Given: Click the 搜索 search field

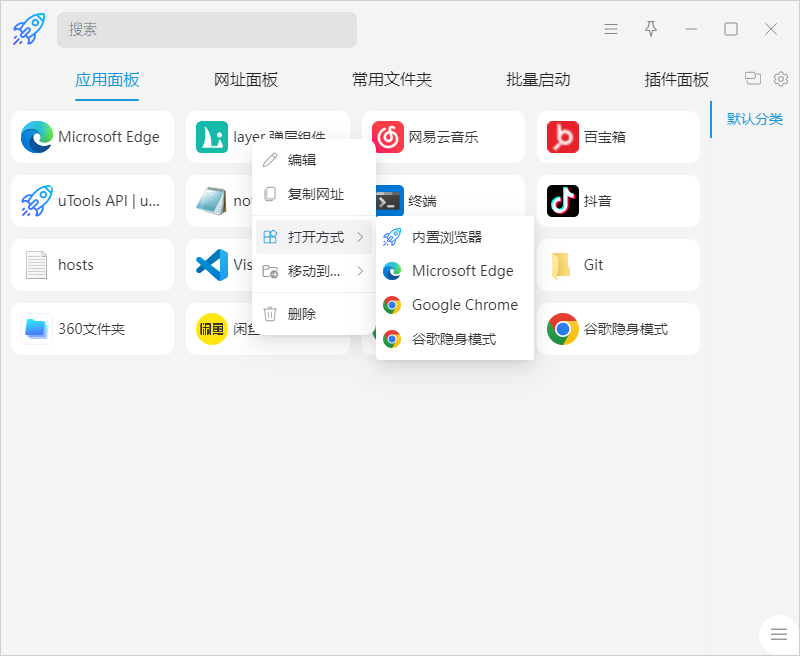Looking at the screenshot, I should (x=206, y=30).
